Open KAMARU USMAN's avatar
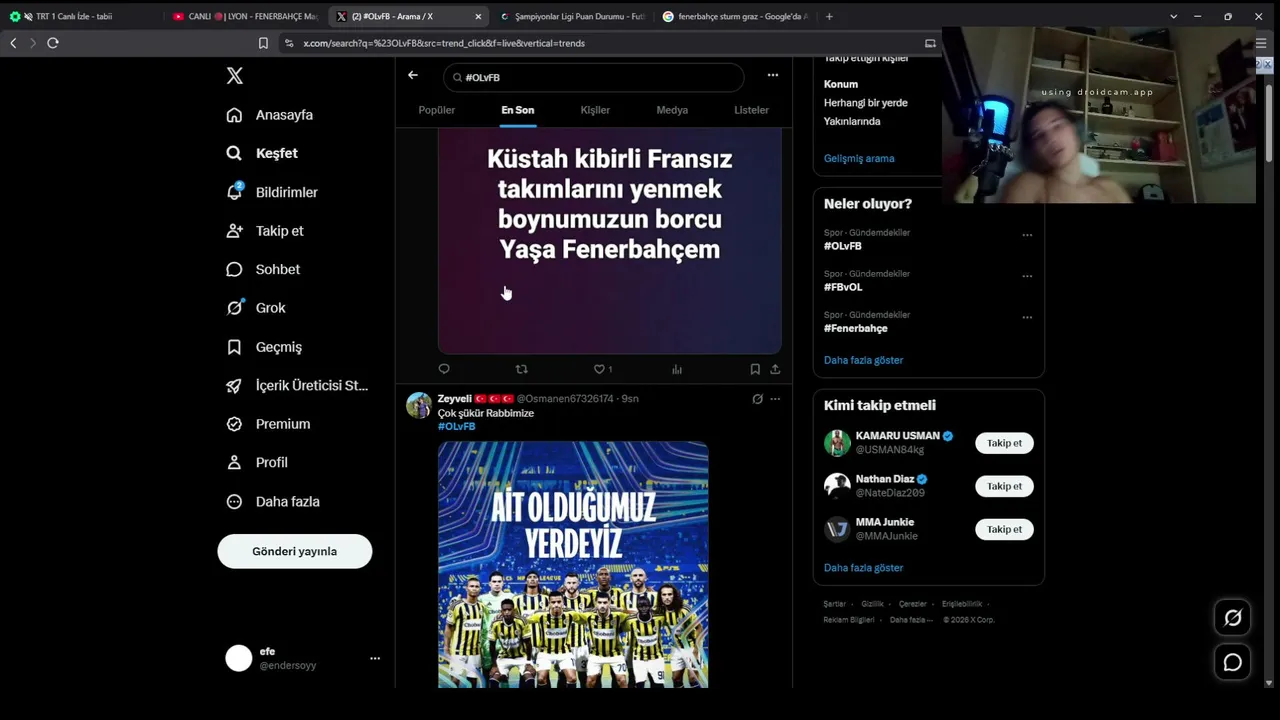Screen dimensions: 1280x720 837,443
